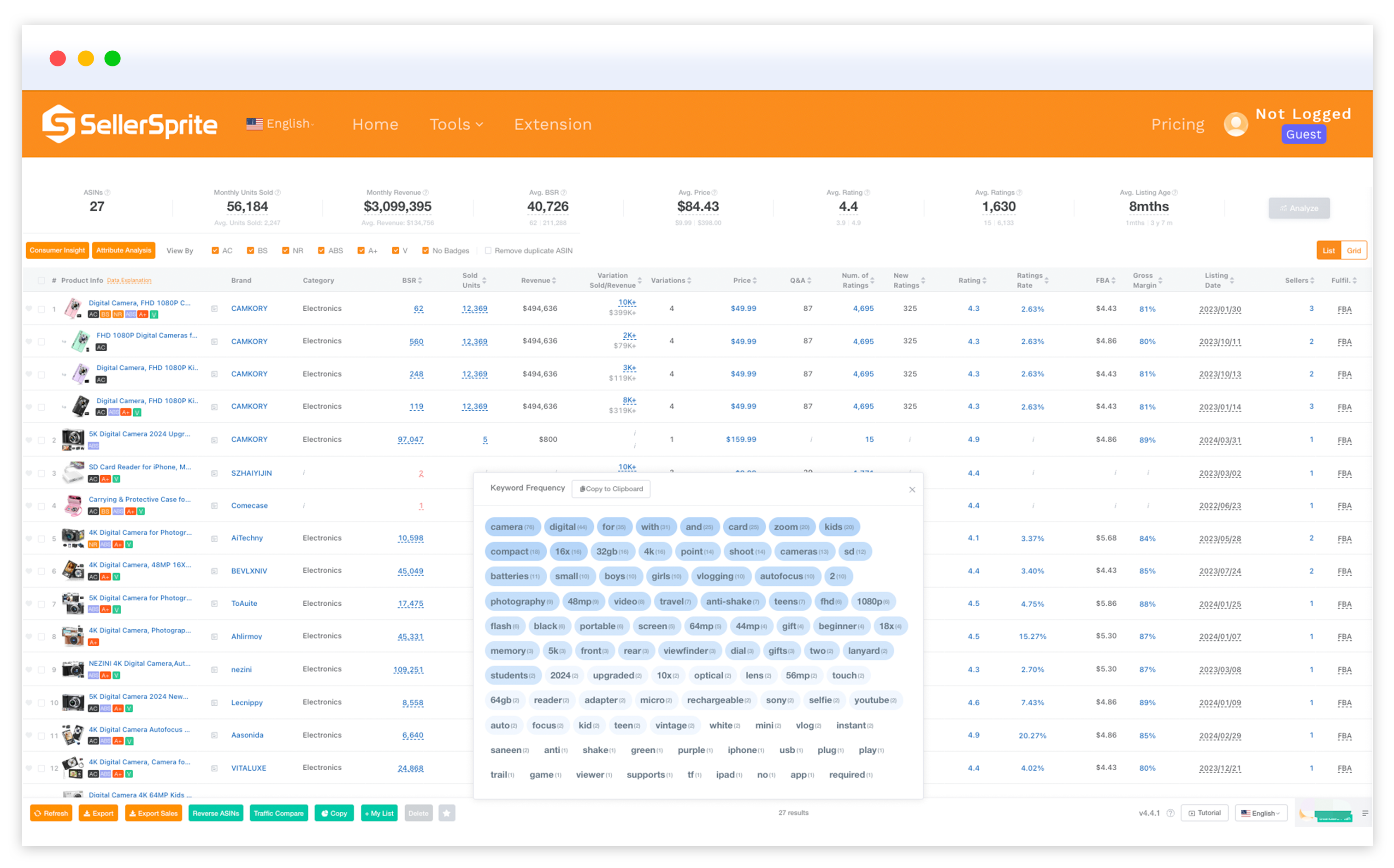
Task: Click the SellerSprite logo
Action: (130, 124)
